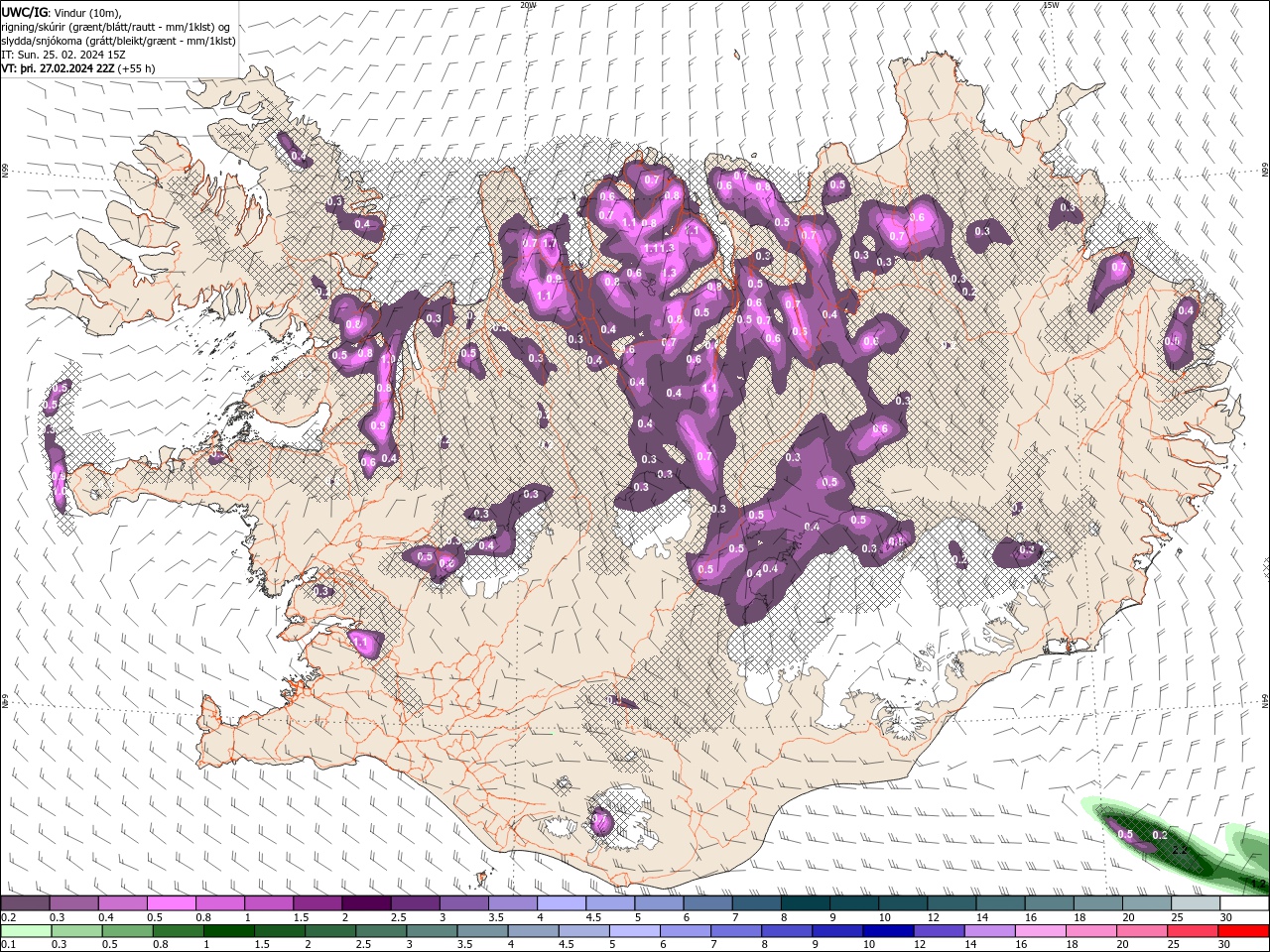Choose the rain legend swatch between 8 and 9

[788, 931]
